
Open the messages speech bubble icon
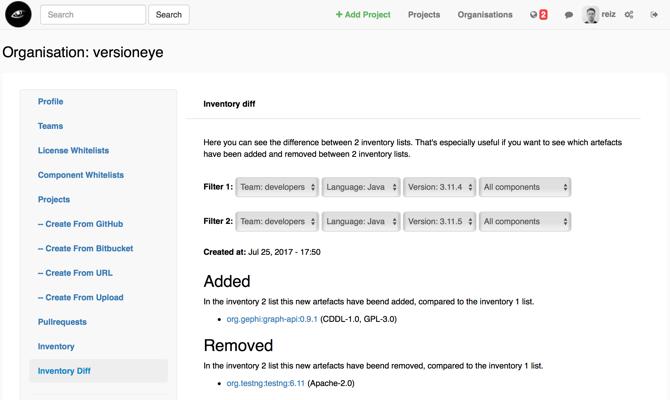click(x=569, y=15)
